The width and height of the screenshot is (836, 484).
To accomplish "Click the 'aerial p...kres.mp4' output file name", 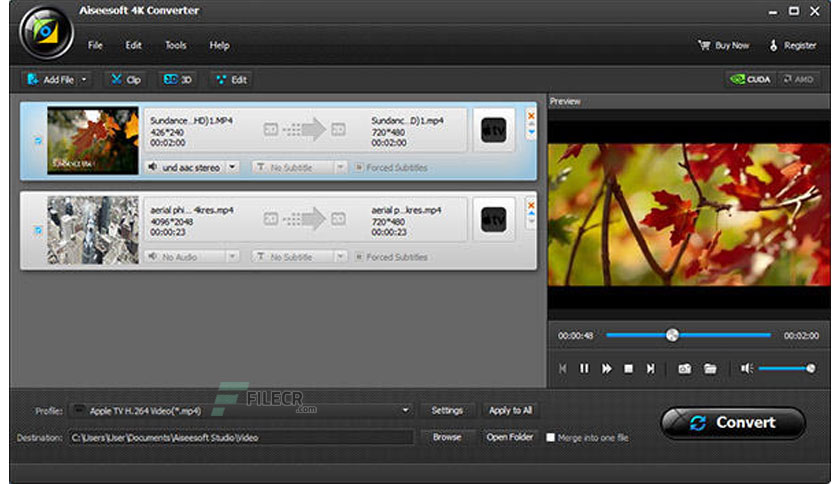I will tap(406, 210).
